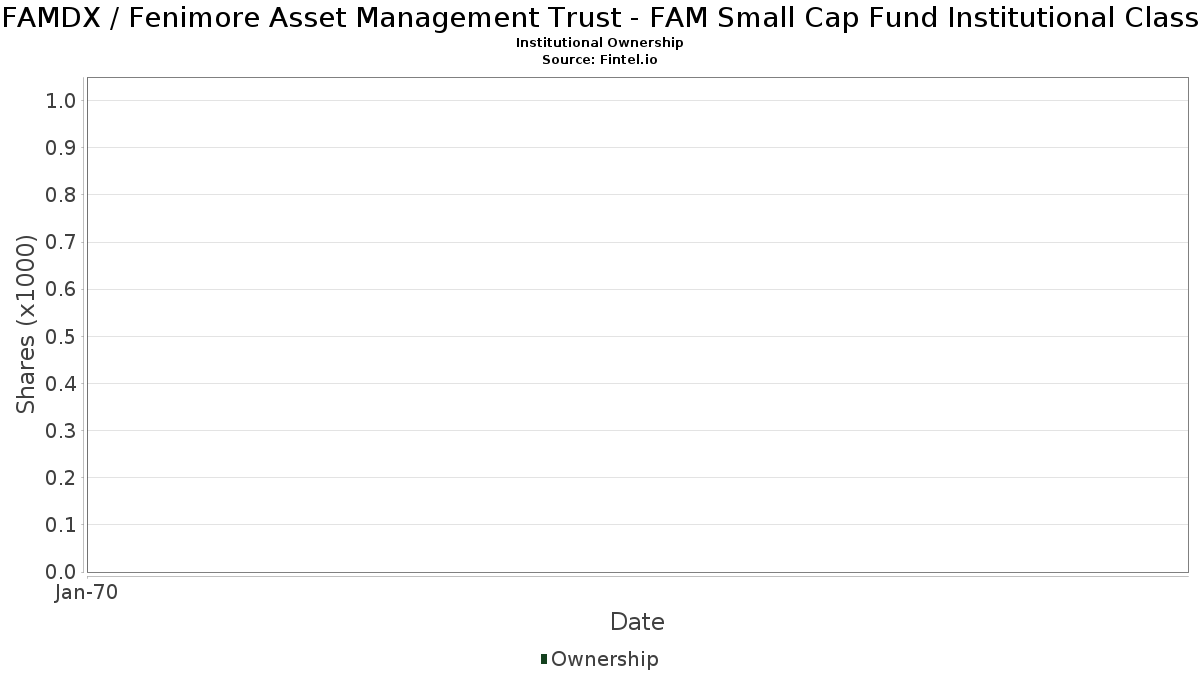Select the 0.6 y-axis tick label
The height and width of the screenshot is (675, 1200).
coord(61,289)
